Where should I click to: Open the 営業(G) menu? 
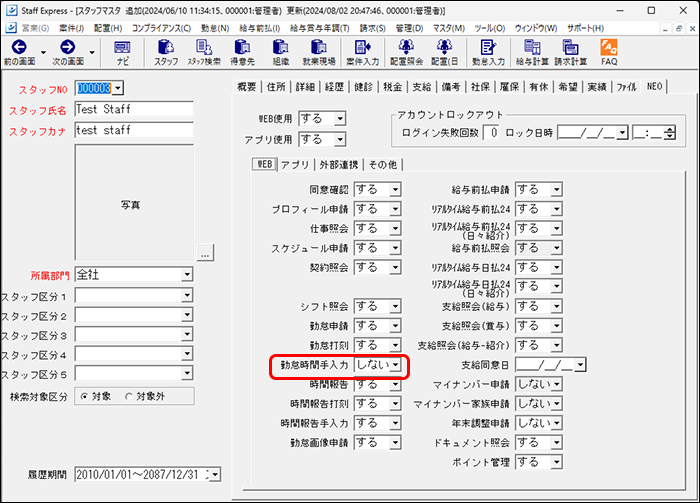(x=35, y=28)
